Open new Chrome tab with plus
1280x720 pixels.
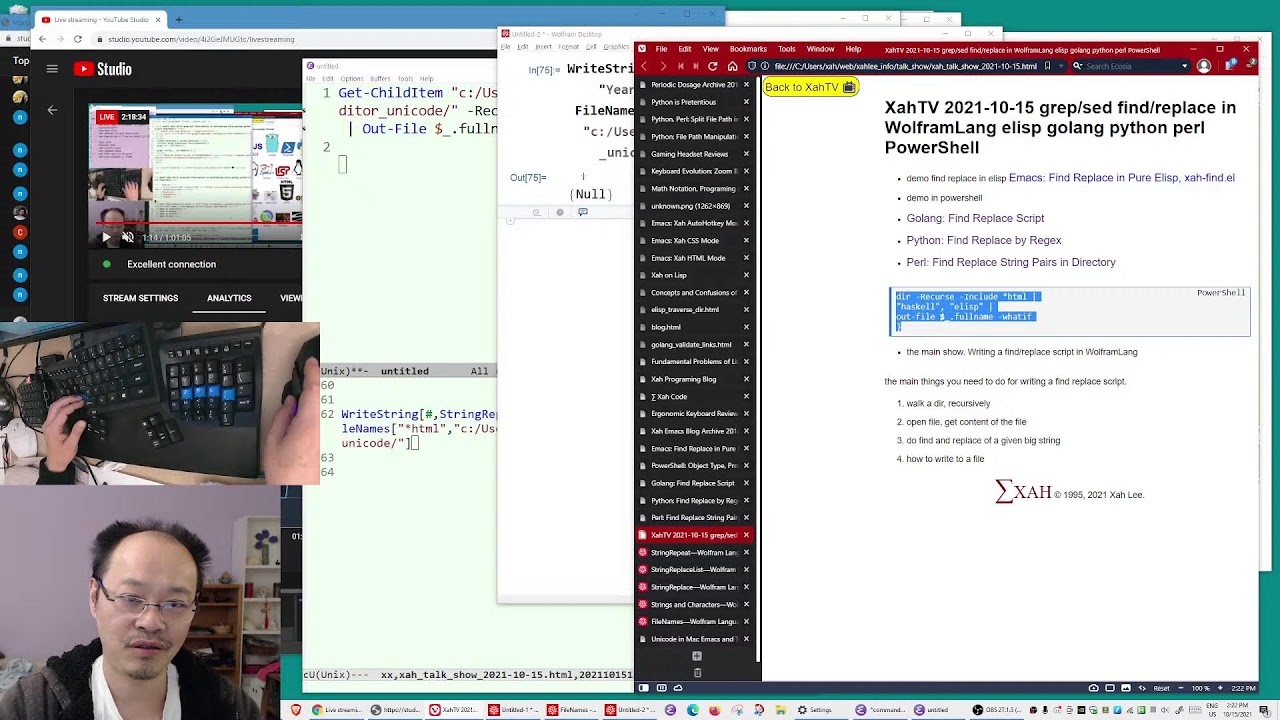[x=179, y=19]
